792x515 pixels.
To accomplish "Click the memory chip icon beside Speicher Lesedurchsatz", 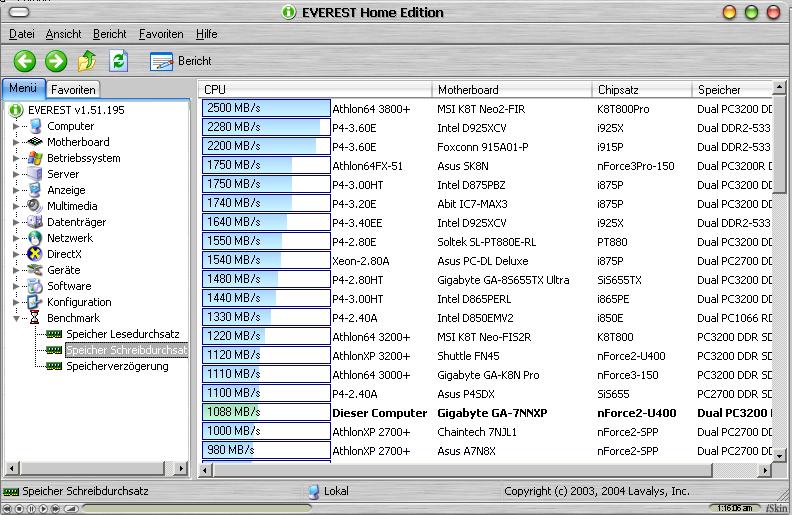I will 54,334.
